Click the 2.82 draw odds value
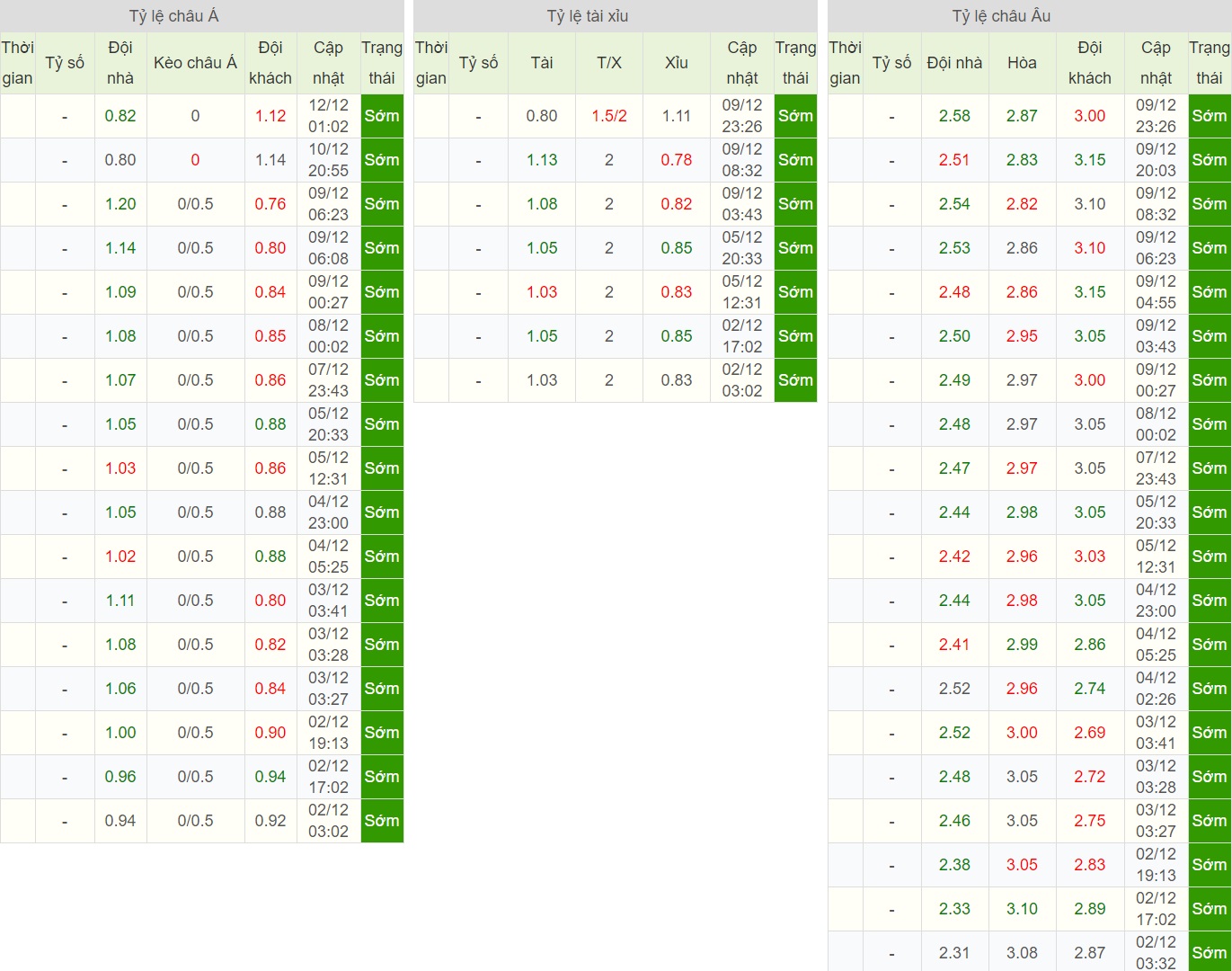Viewport: 1232px width, 971px height. (x=1022, y=204)
